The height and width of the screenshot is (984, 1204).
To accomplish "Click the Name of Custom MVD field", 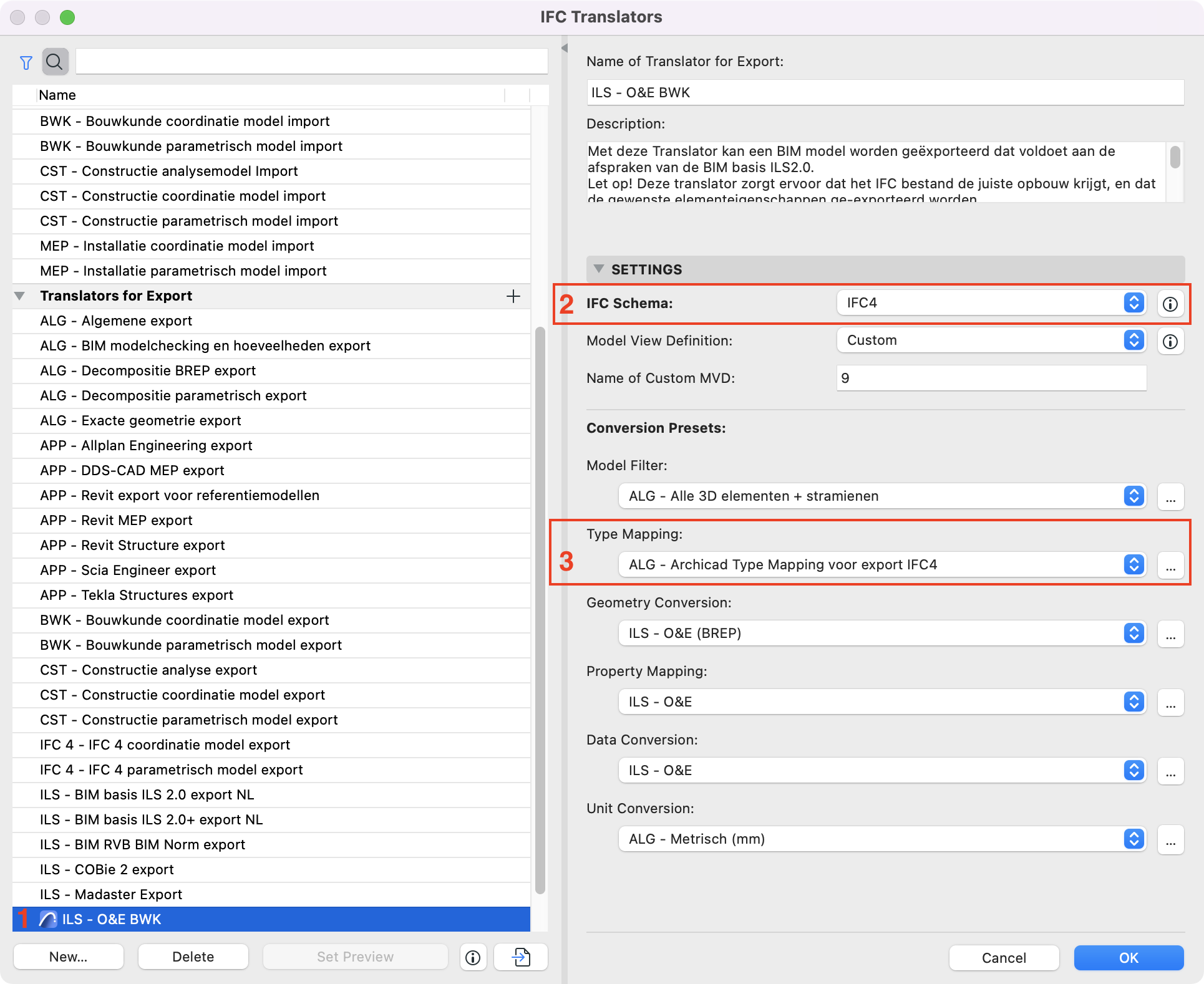I will coord(991,378).
